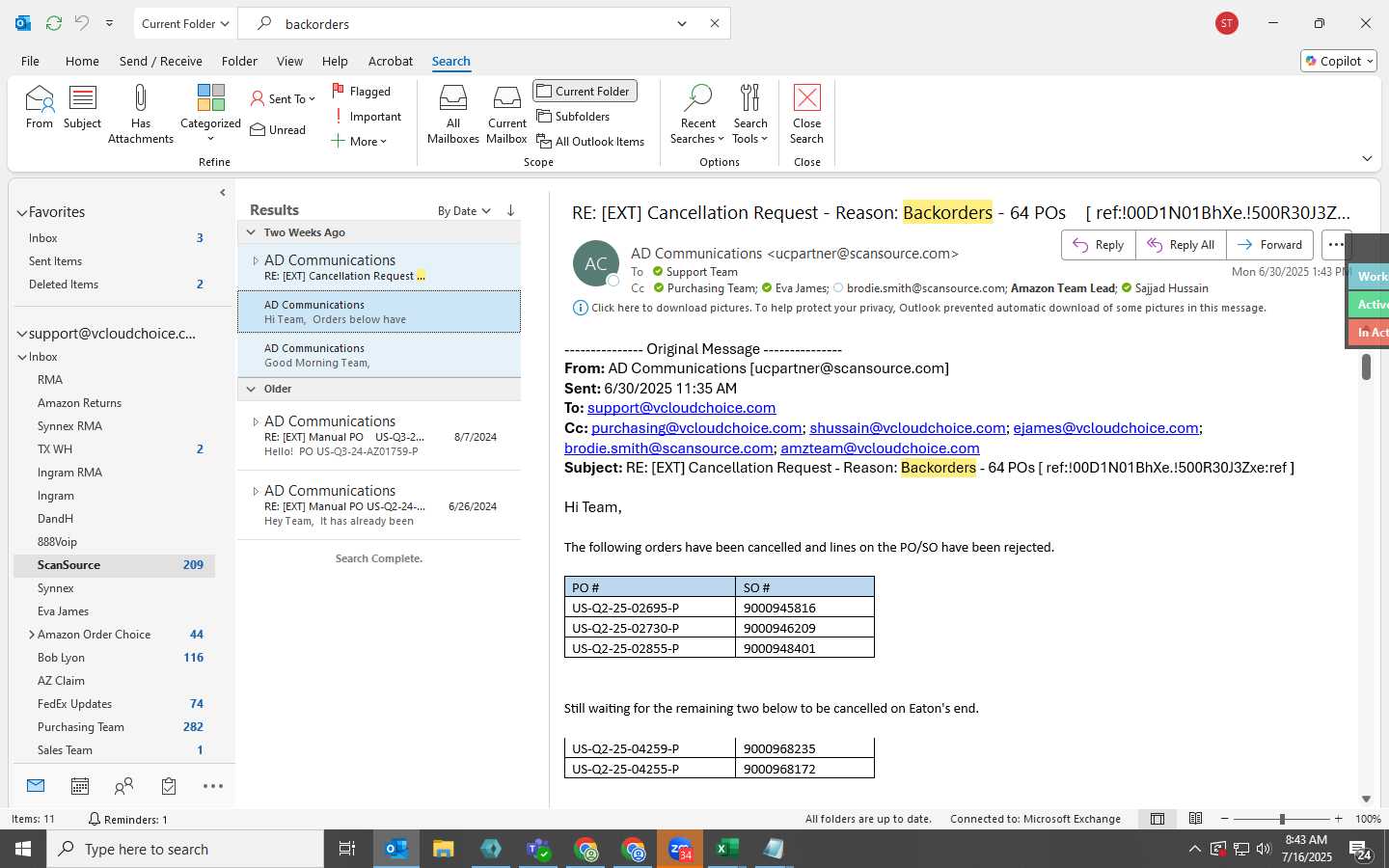Screen dimensions: 1389x868
Task: Open Send / Receive tab
Action: pos(160,61)
